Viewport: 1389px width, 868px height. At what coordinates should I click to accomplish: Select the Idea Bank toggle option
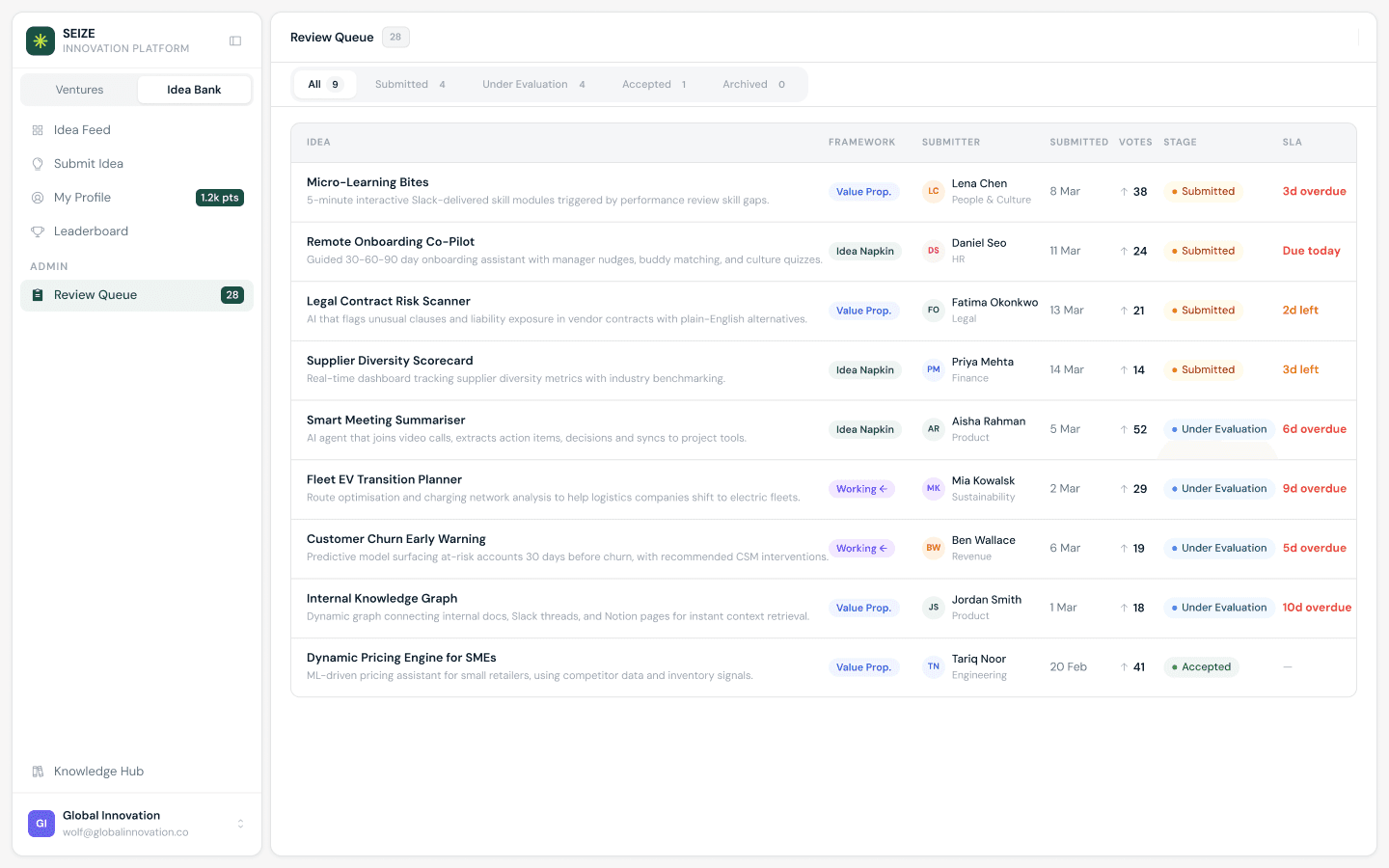click(x=194, y=90)
